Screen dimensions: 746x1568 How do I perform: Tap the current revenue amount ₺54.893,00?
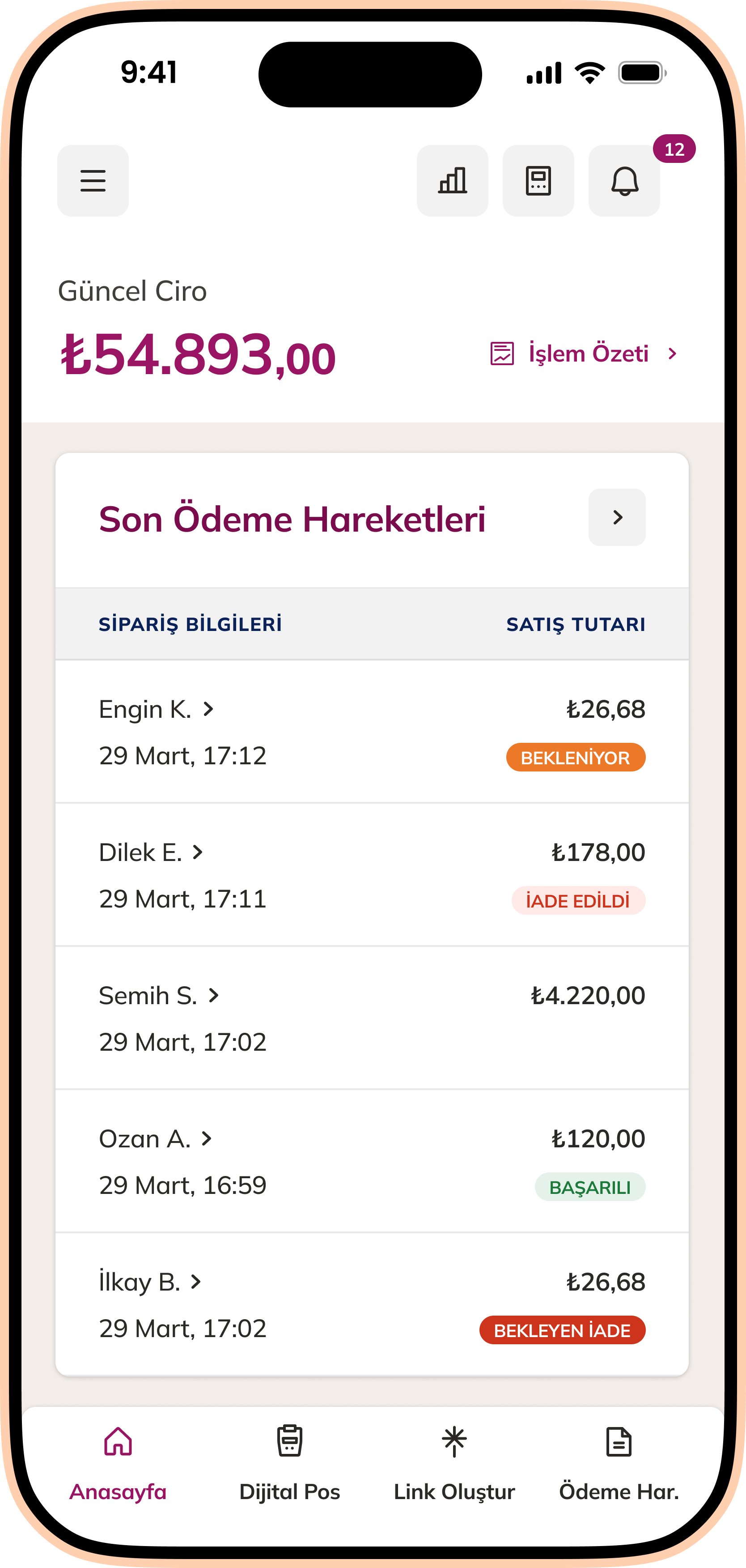point(199,355)
